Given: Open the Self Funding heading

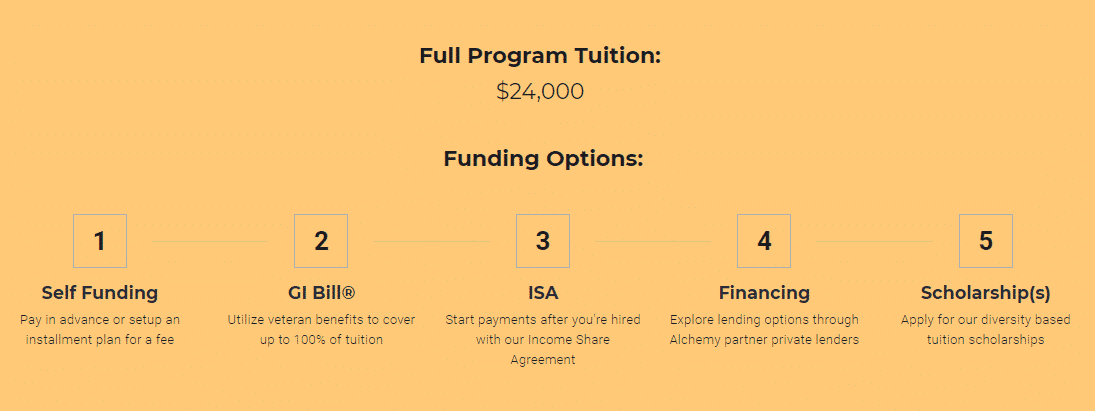Looking at the screenshot, I should coord(100,292).
